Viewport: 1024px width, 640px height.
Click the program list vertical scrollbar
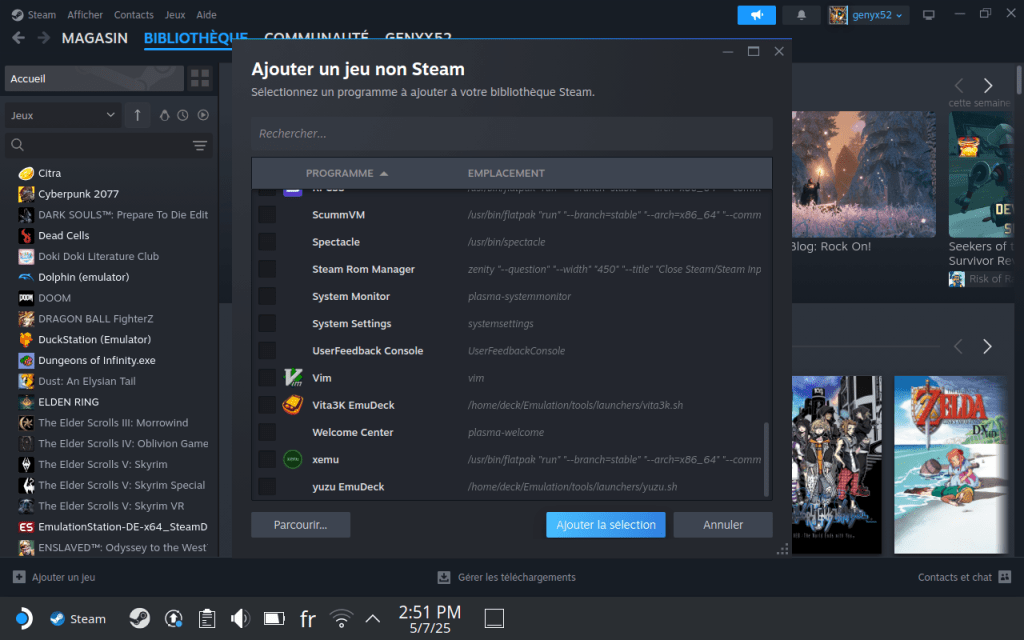tap(767, 458)
